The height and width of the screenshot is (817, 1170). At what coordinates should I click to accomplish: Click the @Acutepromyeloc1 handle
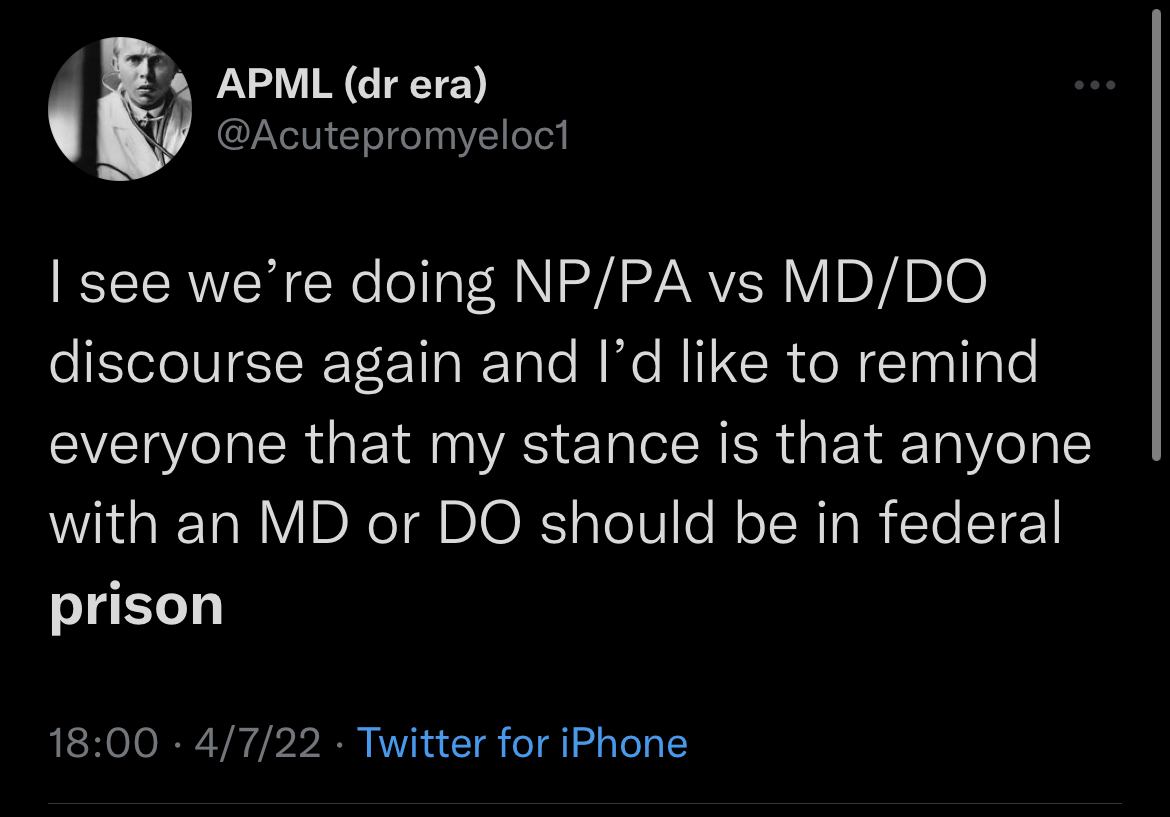pos(392,134)
